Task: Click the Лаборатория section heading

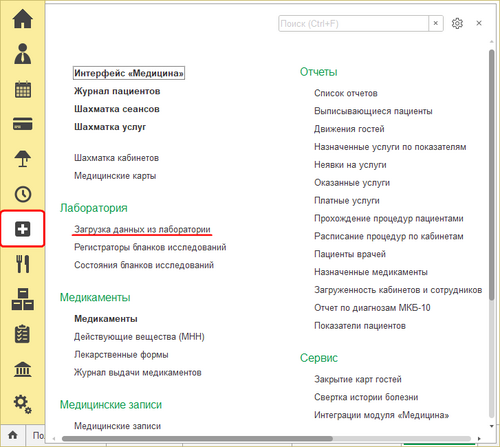Action: point(94,208)
